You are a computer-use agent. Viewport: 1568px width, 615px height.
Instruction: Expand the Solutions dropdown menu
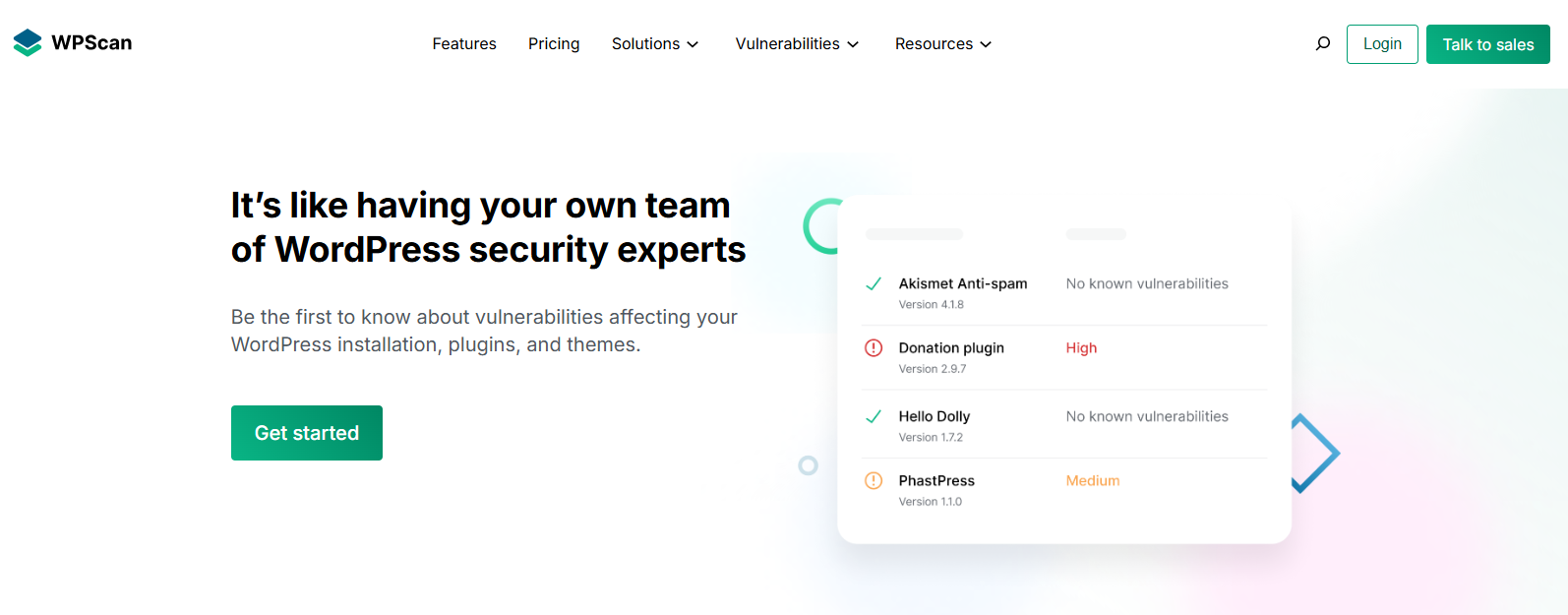(655, 43)
